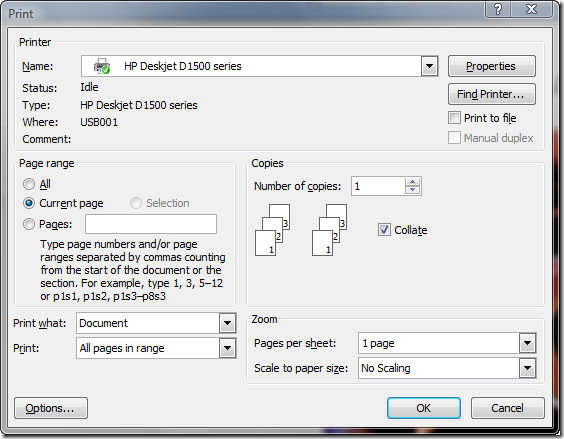Open printer Properties
The height and width of the screenshot is (439, 564).
[492, 66]
